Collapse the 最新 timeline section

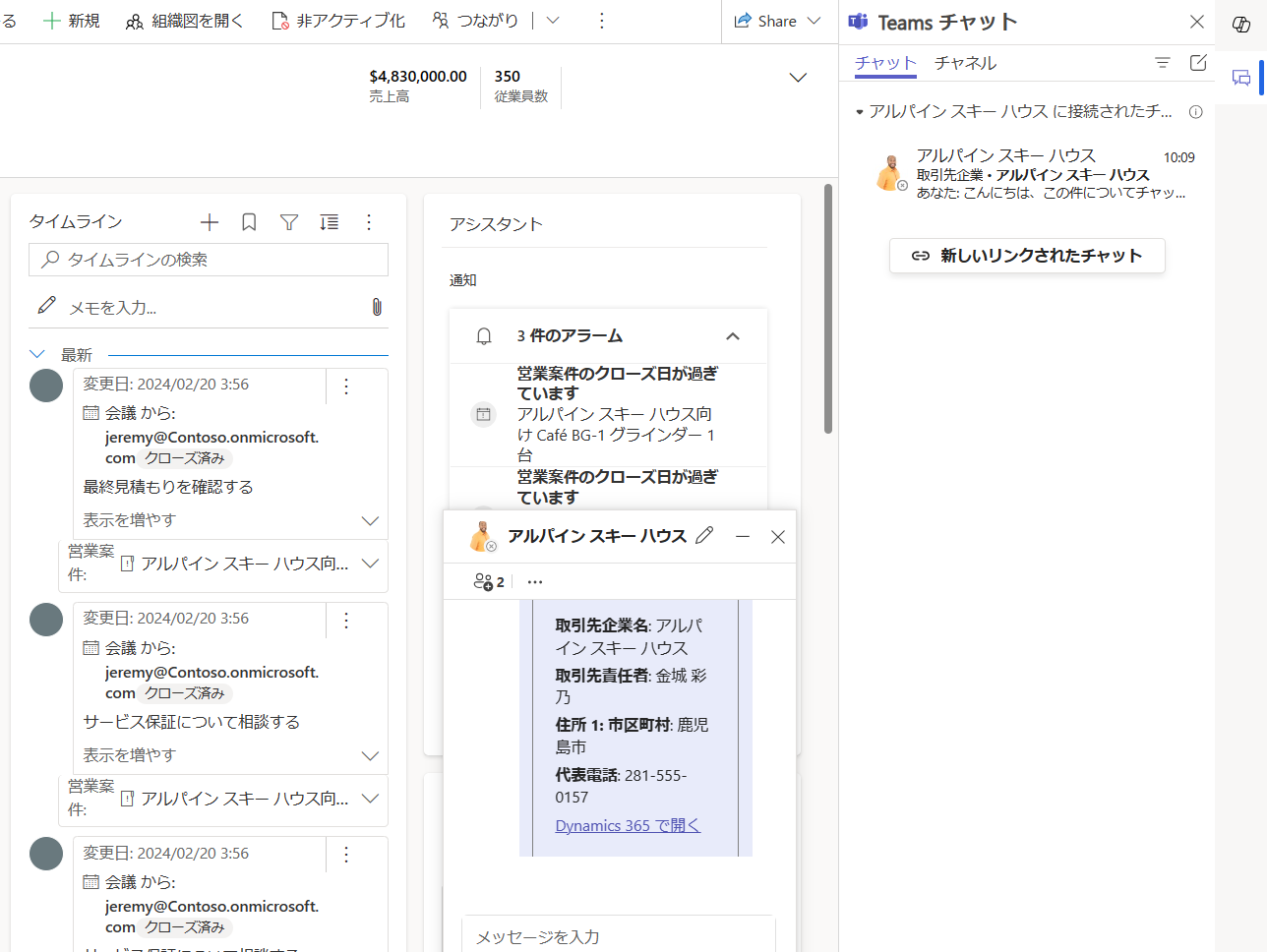tap(37, 354)
